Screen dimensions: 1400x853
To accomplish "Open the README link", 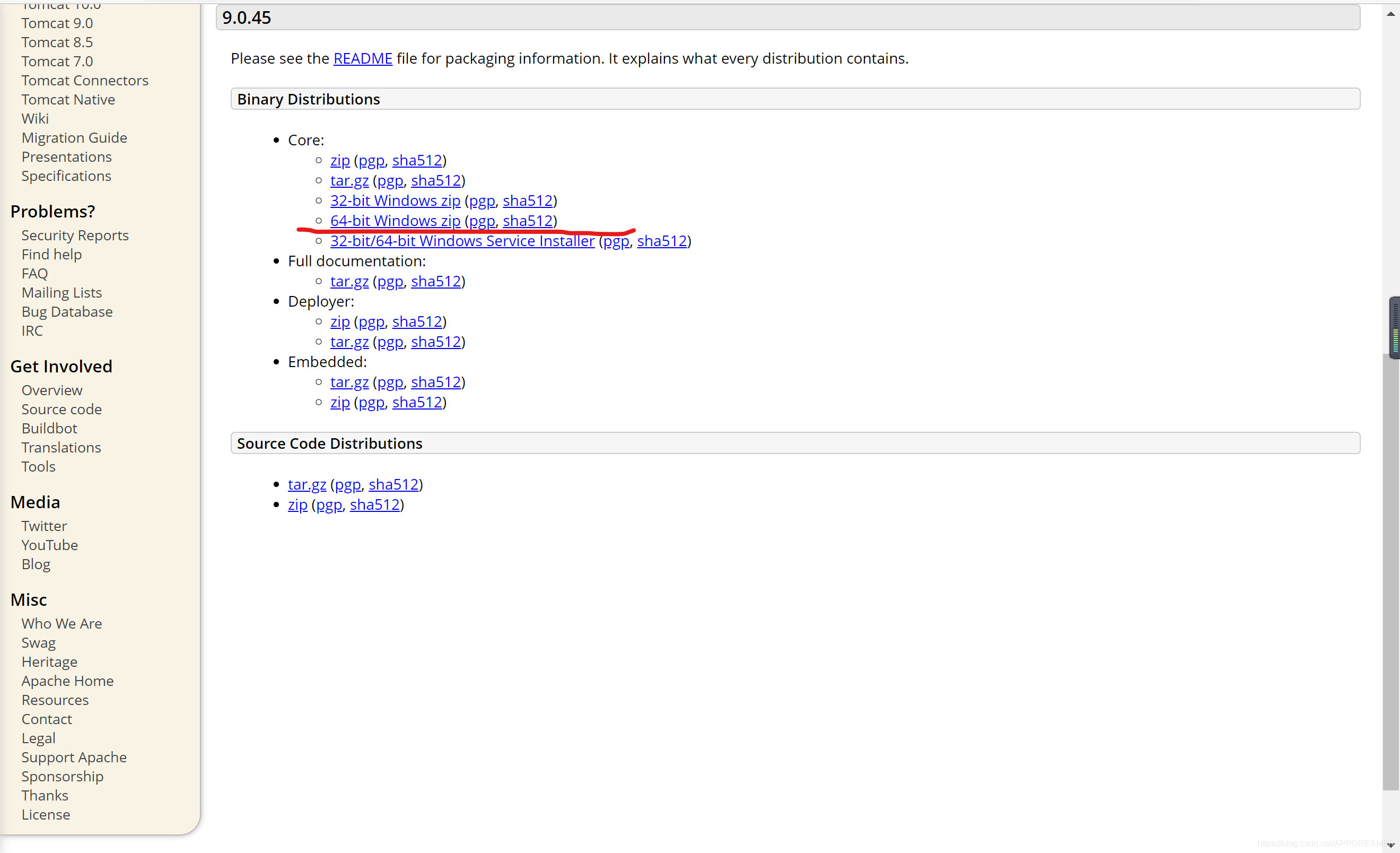I will point(363,58).
